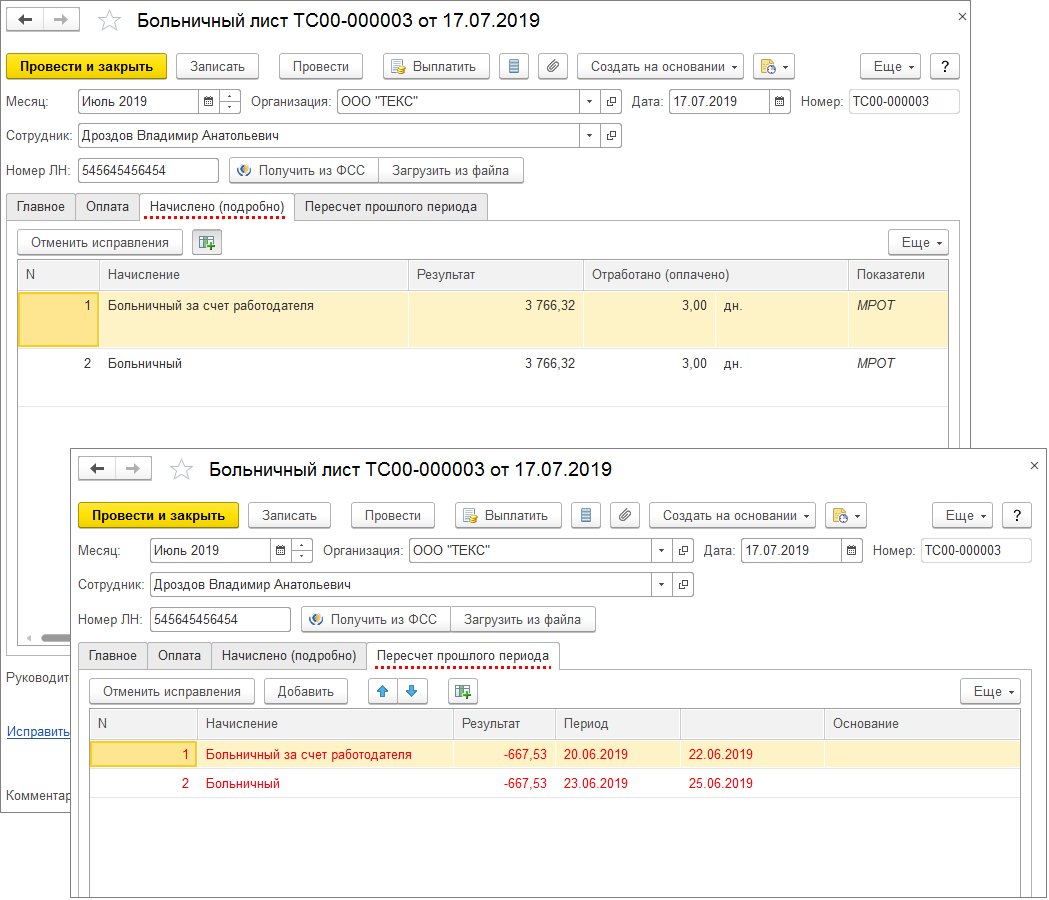
Task: Open the document movements list icon in back window
Action: tap(514, 66)
